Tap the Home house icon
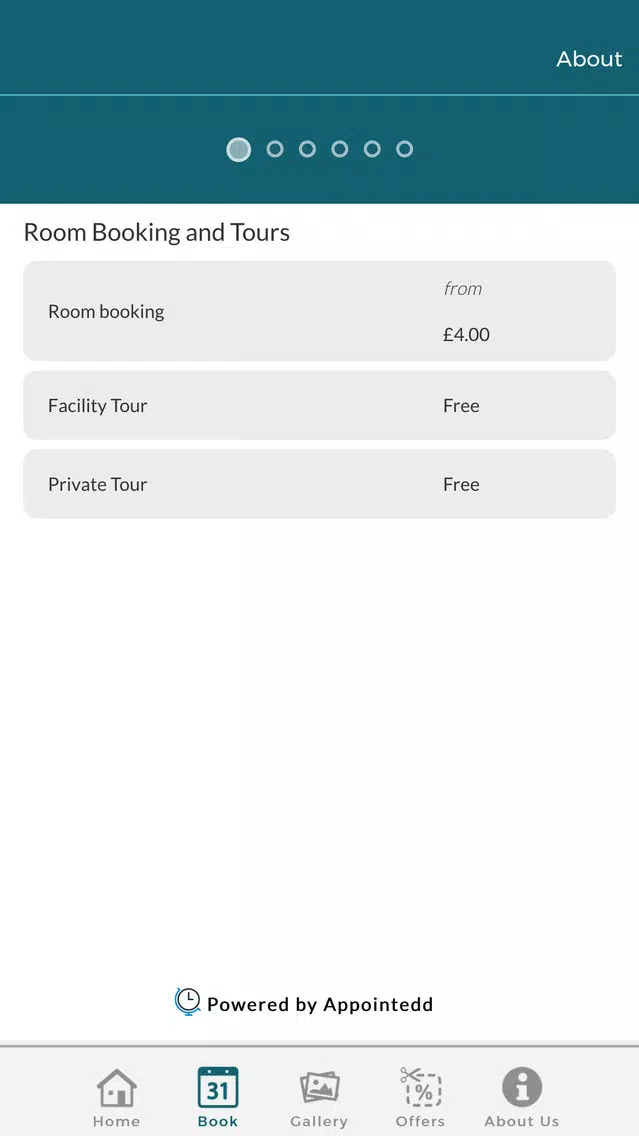This screenshot has height=1136, width=639. point(117,1087)
